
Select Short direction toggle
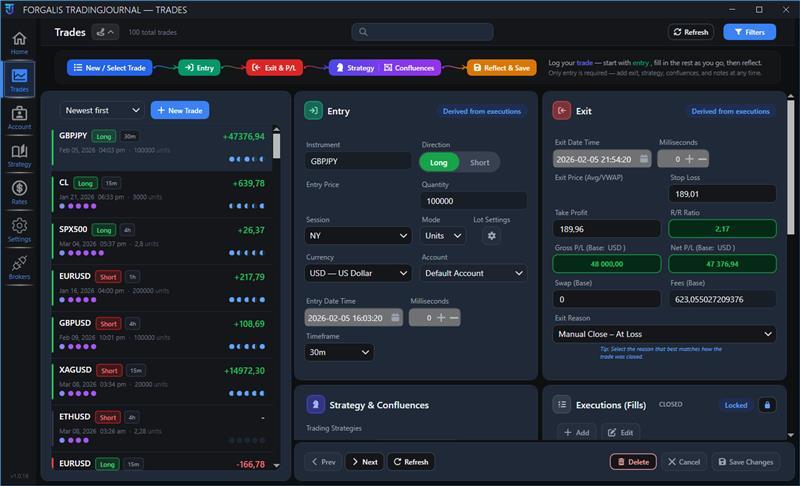point(480,162)
